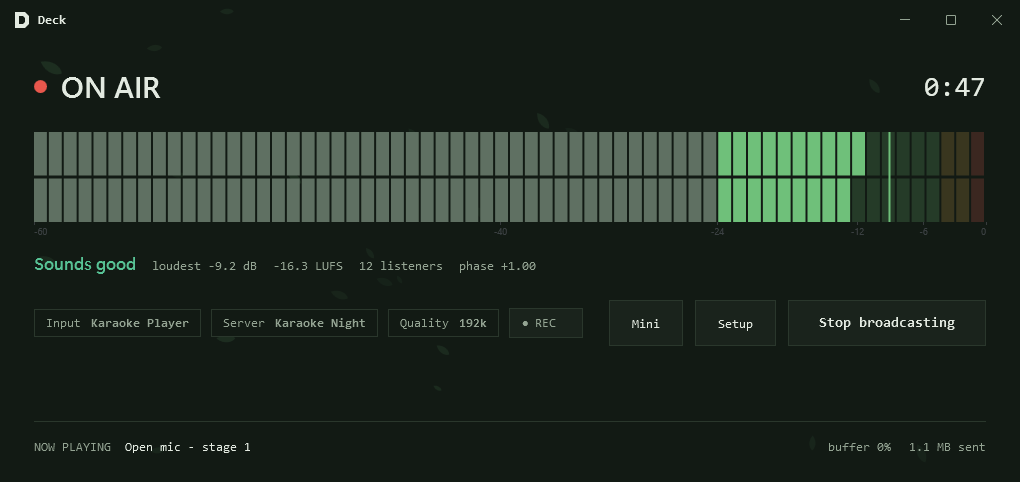Click the 0:47 broadcast timer
Screen dimensions: 1020x482
(954, 87)
